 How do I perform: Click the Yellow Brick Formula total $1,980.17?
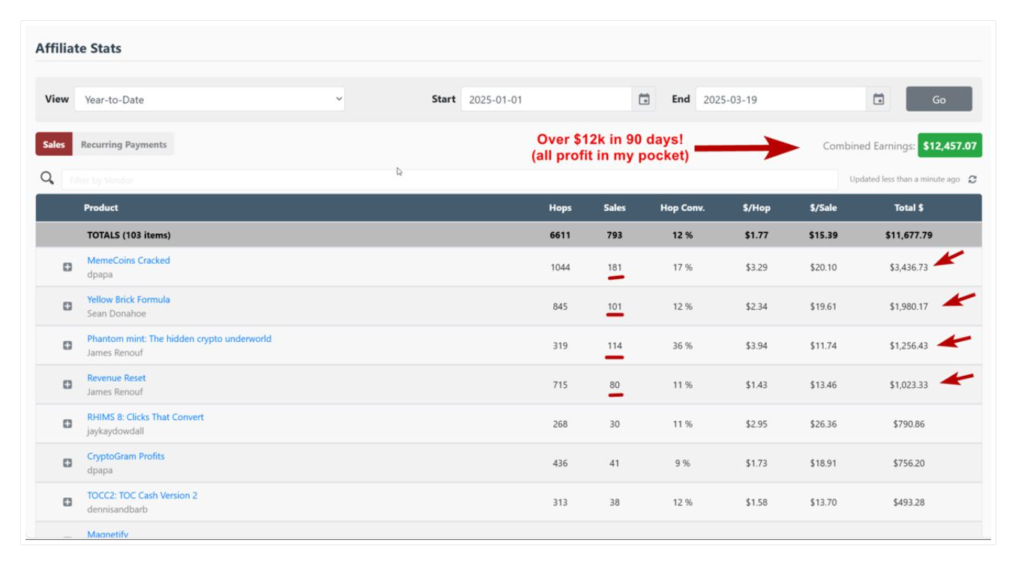click(x=908, y=306)
